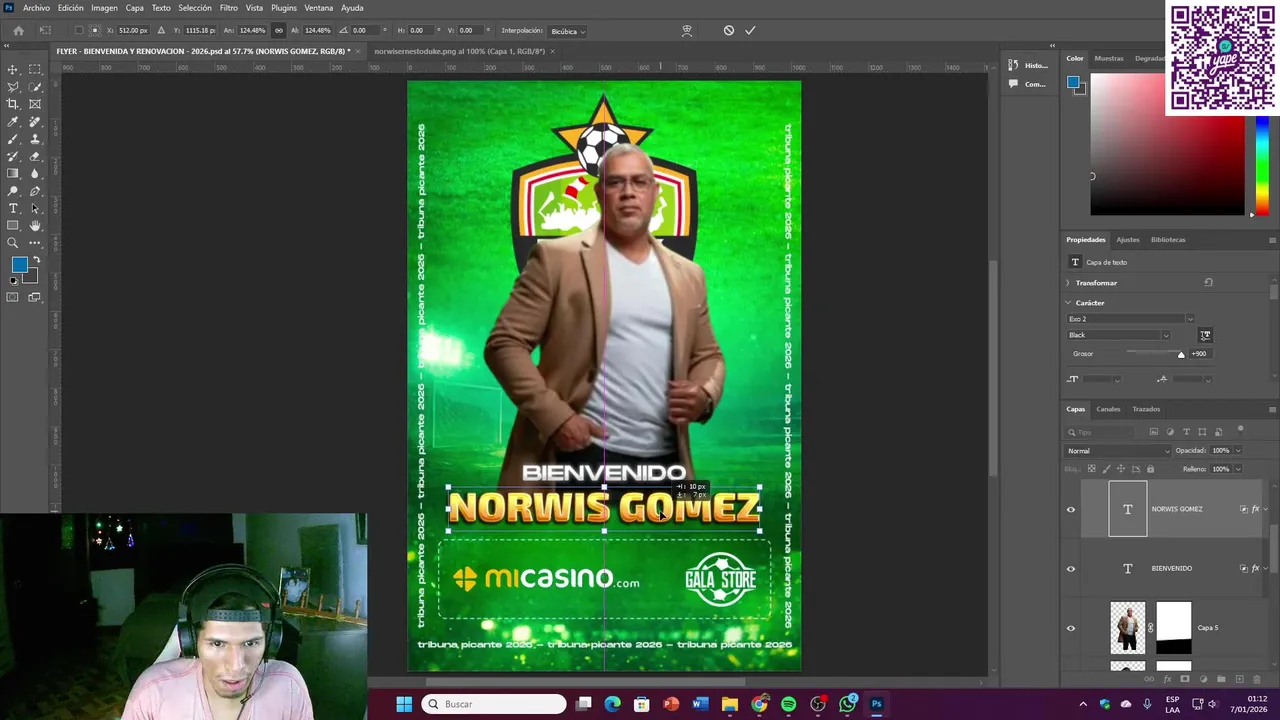The height and width of the screenshot is (720, 1280).
Task: Select the Zoom tool
Action: click(x=13, y=243)
